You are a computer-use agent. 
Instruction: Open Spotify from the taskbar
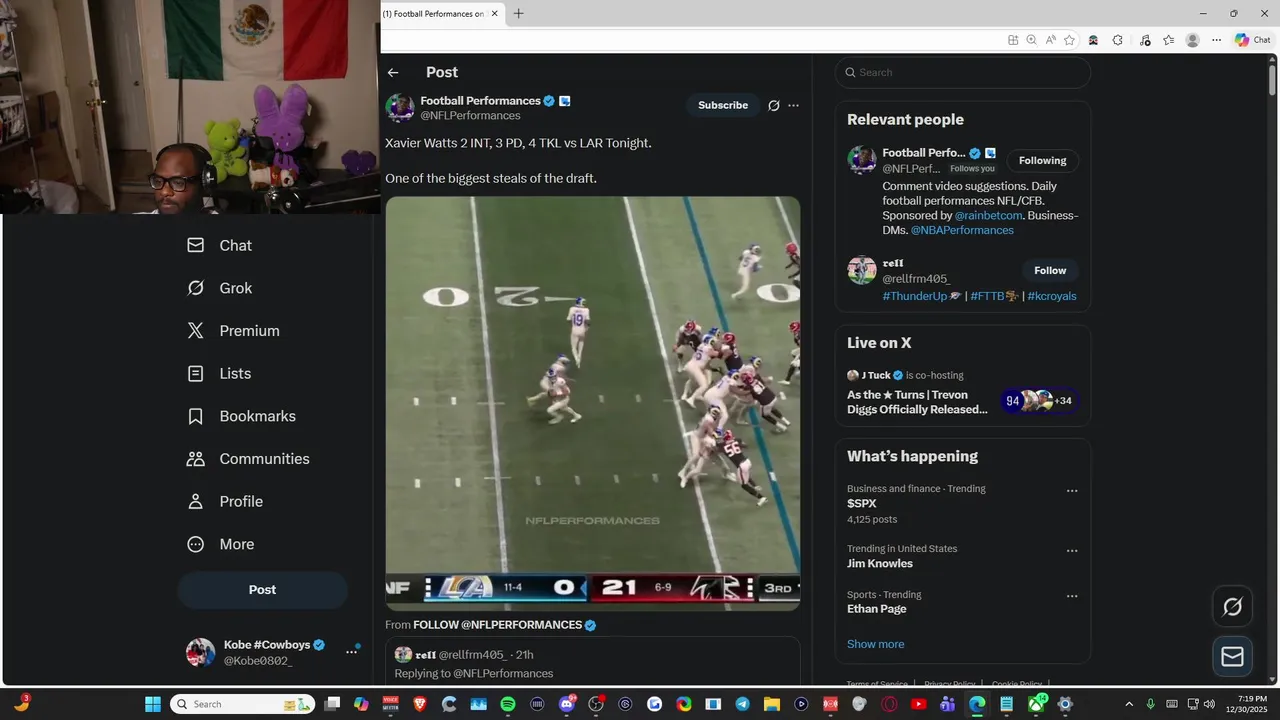(507, 704)
